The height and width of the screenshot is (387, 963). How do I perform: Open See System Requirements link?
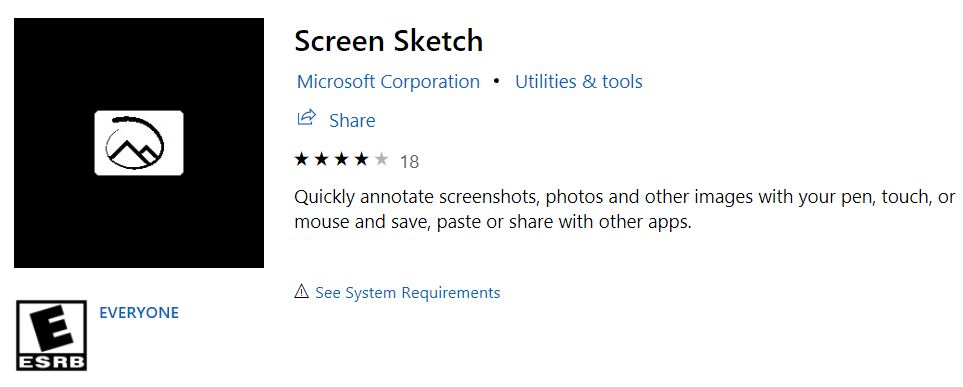pyautogui.click(x=408, y=292)
